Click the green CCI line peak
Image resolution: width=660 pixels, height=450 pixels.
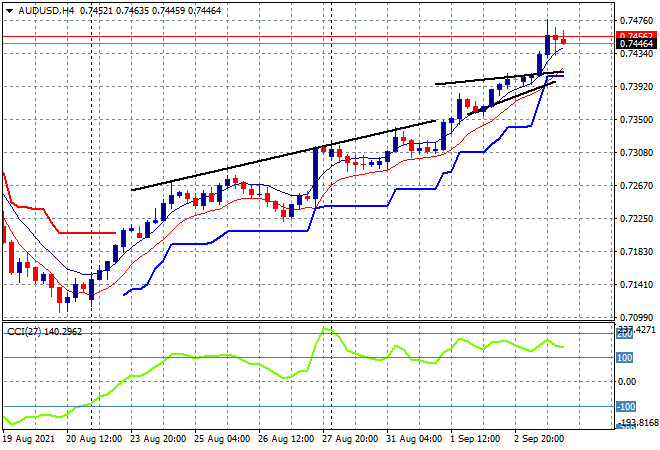click(324, 328)
